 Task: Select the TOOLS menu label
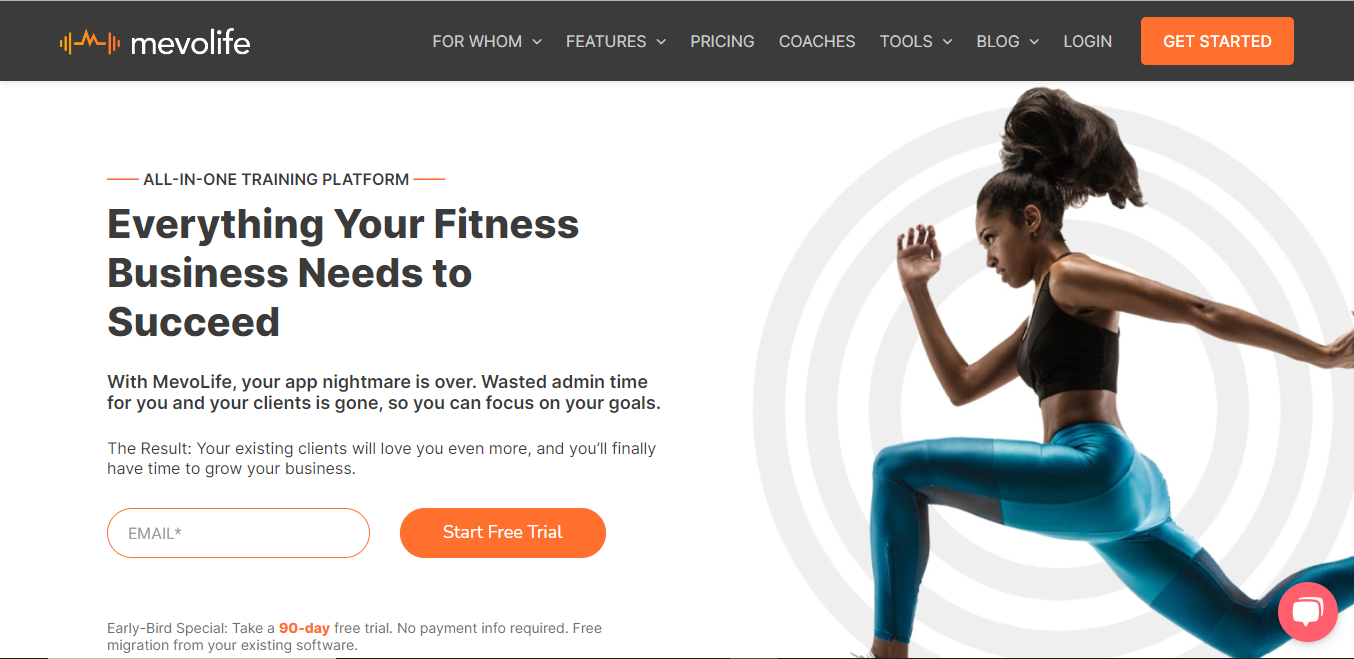pos(906,42)
